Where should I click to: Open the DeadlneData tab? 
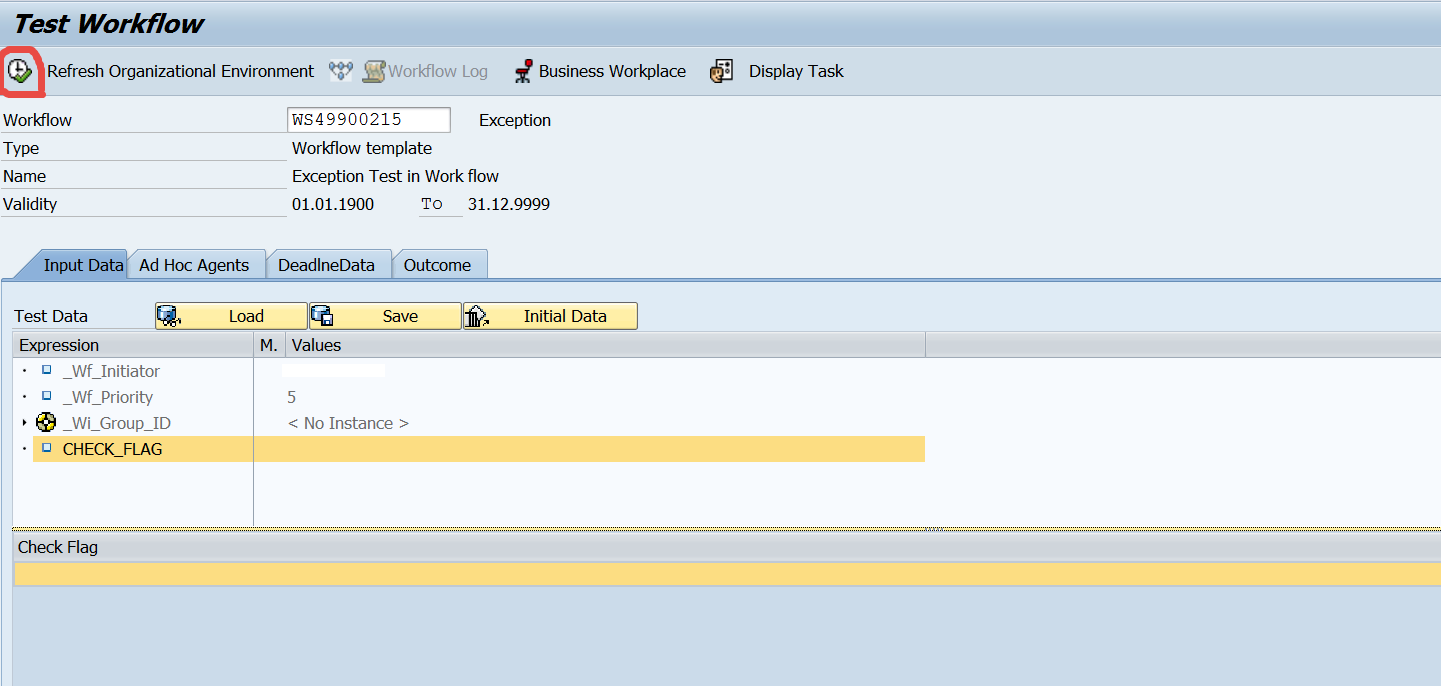pyautogui.click(x=327, y=265)
